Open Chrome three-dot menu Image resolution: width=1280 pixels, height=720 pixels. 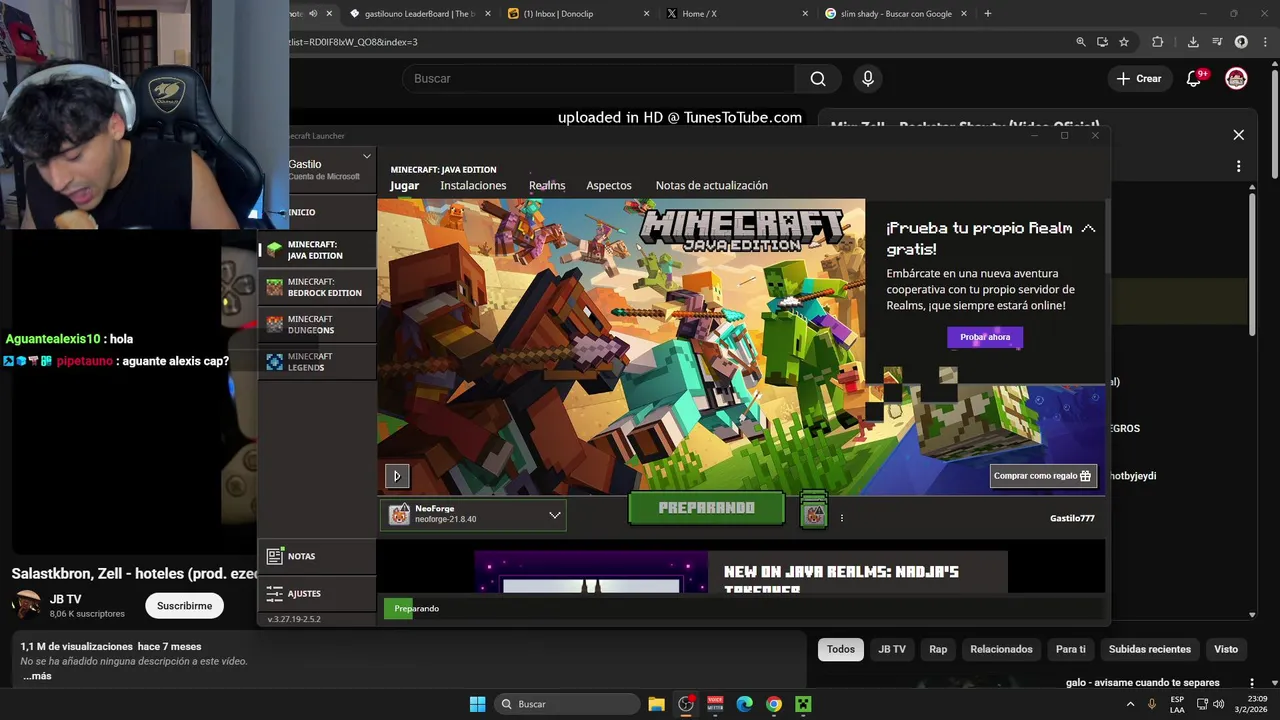point(1265,42)
